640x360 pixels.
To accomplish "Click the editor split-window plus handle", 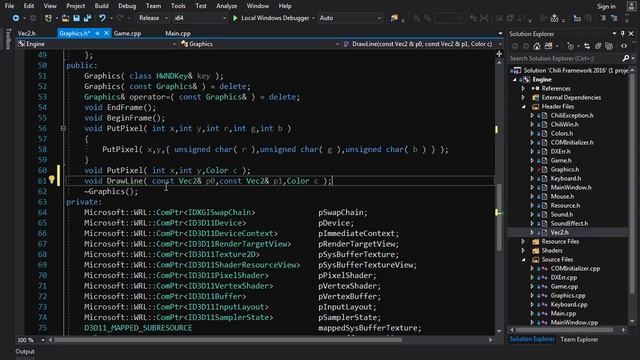I will pyautogui.click(x=499, y=54).
